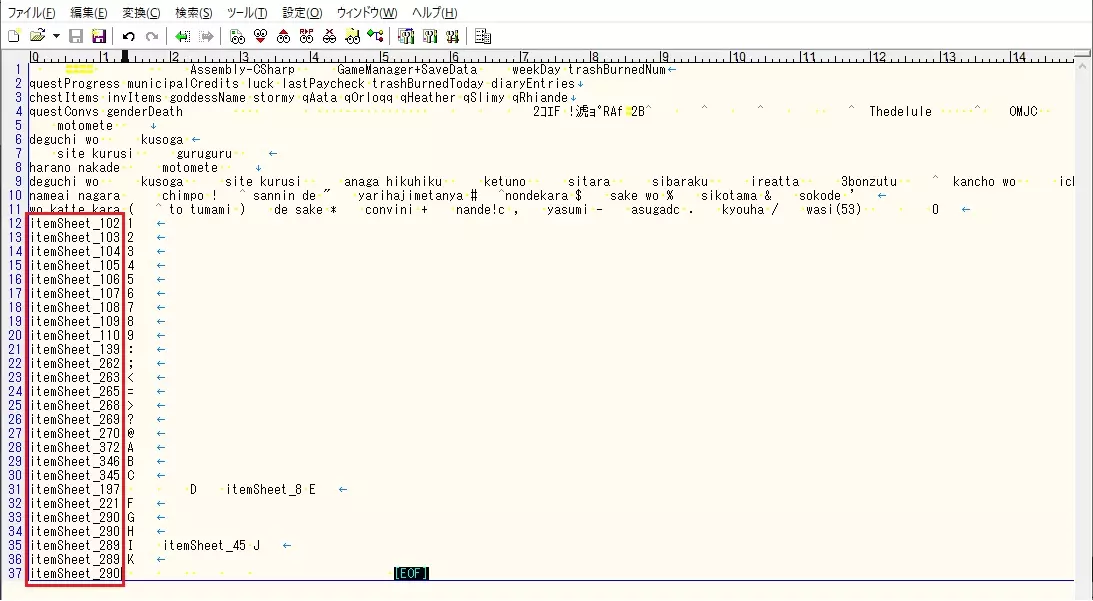Click 'itemSheet_346' on line 29
Image resolution: width=1093 pixels, height=601 pixels.
click(75, 461)
